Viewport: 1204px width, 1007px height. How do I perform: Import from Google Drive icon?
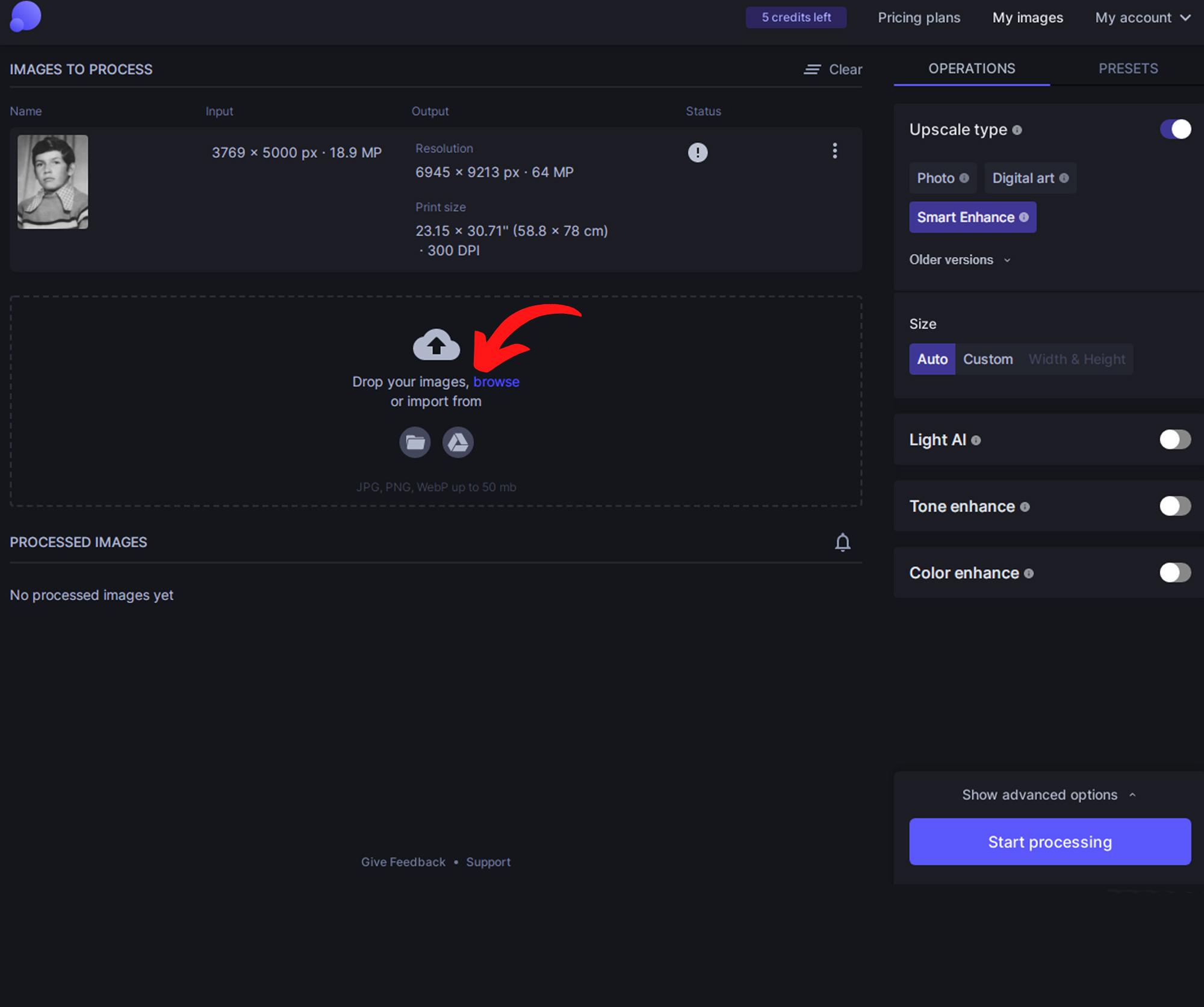458,443
